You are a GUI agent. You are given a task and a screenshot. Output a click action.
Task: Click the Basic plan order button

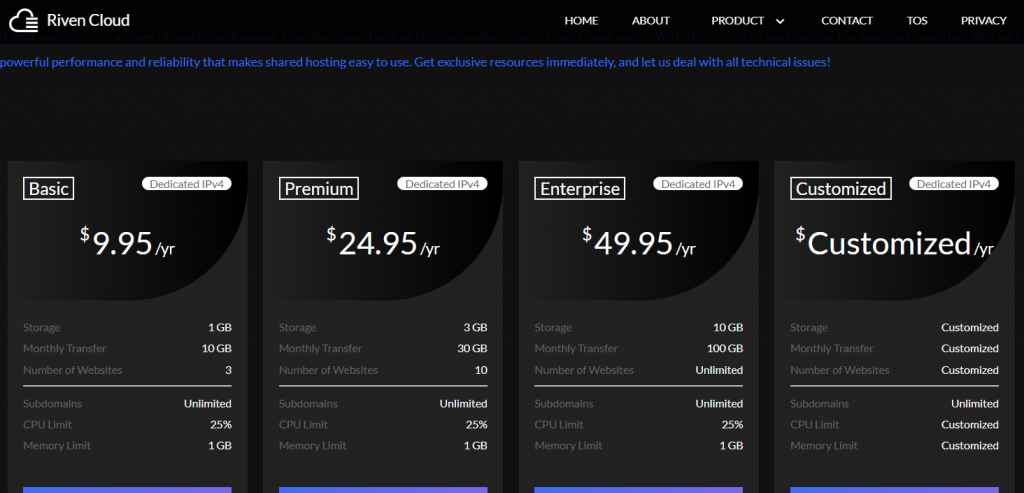pos(127,490)
